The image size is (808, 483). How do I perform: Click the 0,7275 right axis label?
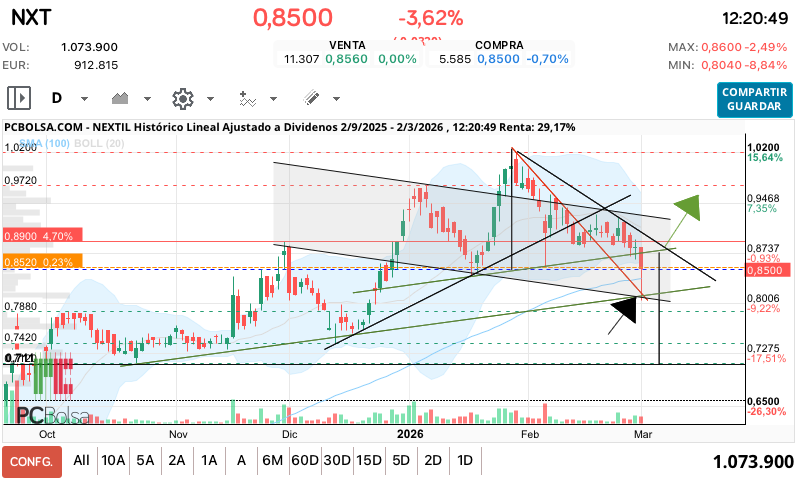coord(763,348)
